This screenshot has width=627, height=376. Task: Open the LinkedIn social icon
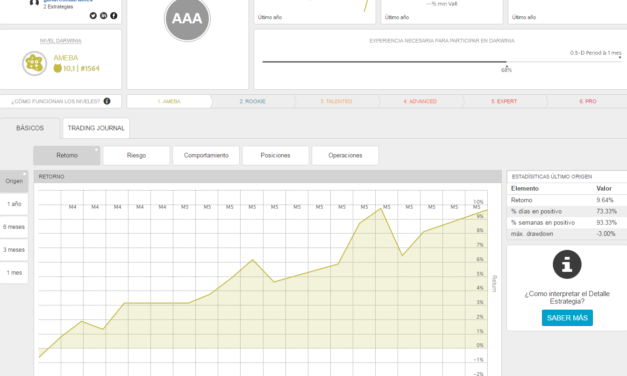103,16
